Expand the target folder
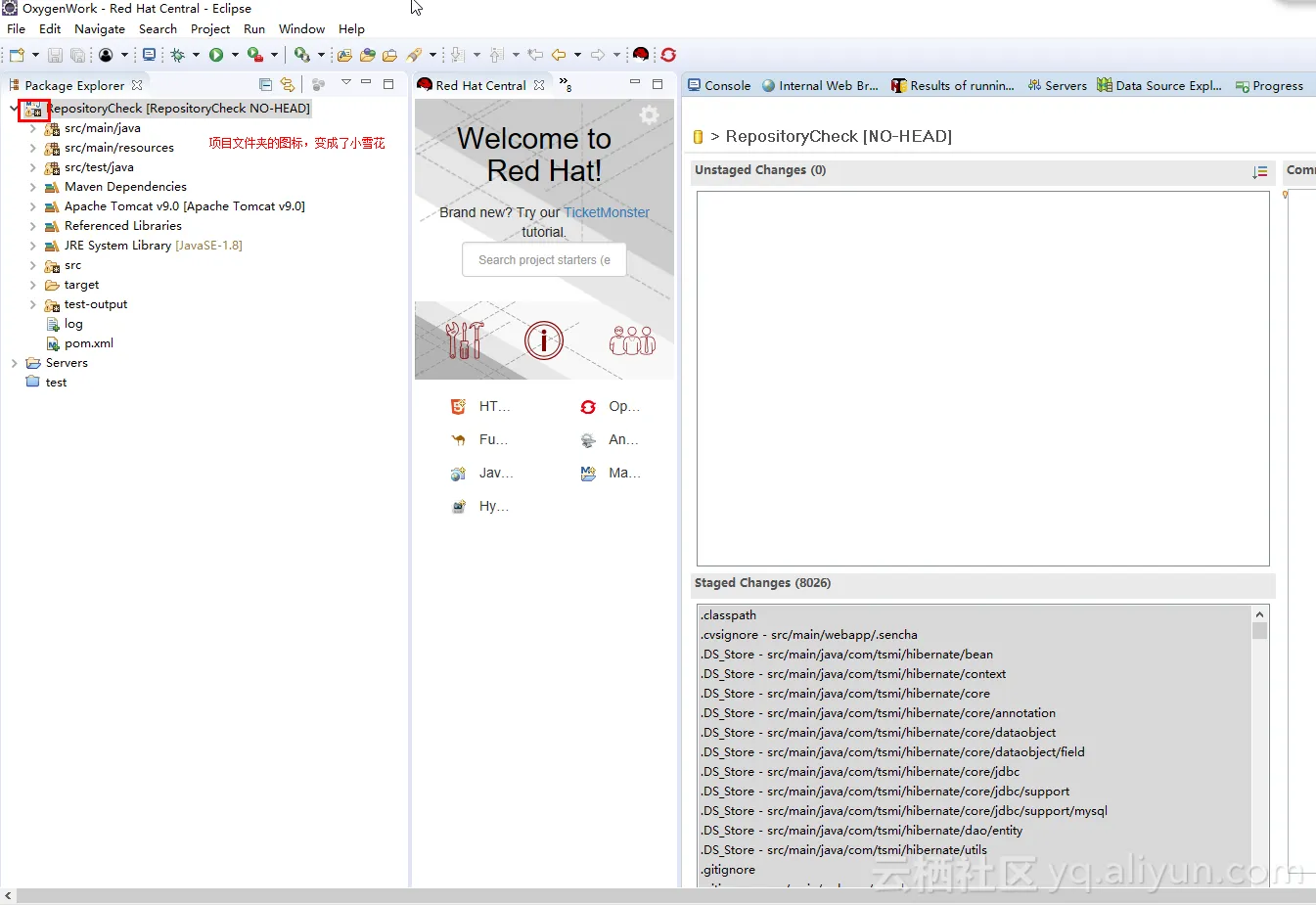 (32, 285)
